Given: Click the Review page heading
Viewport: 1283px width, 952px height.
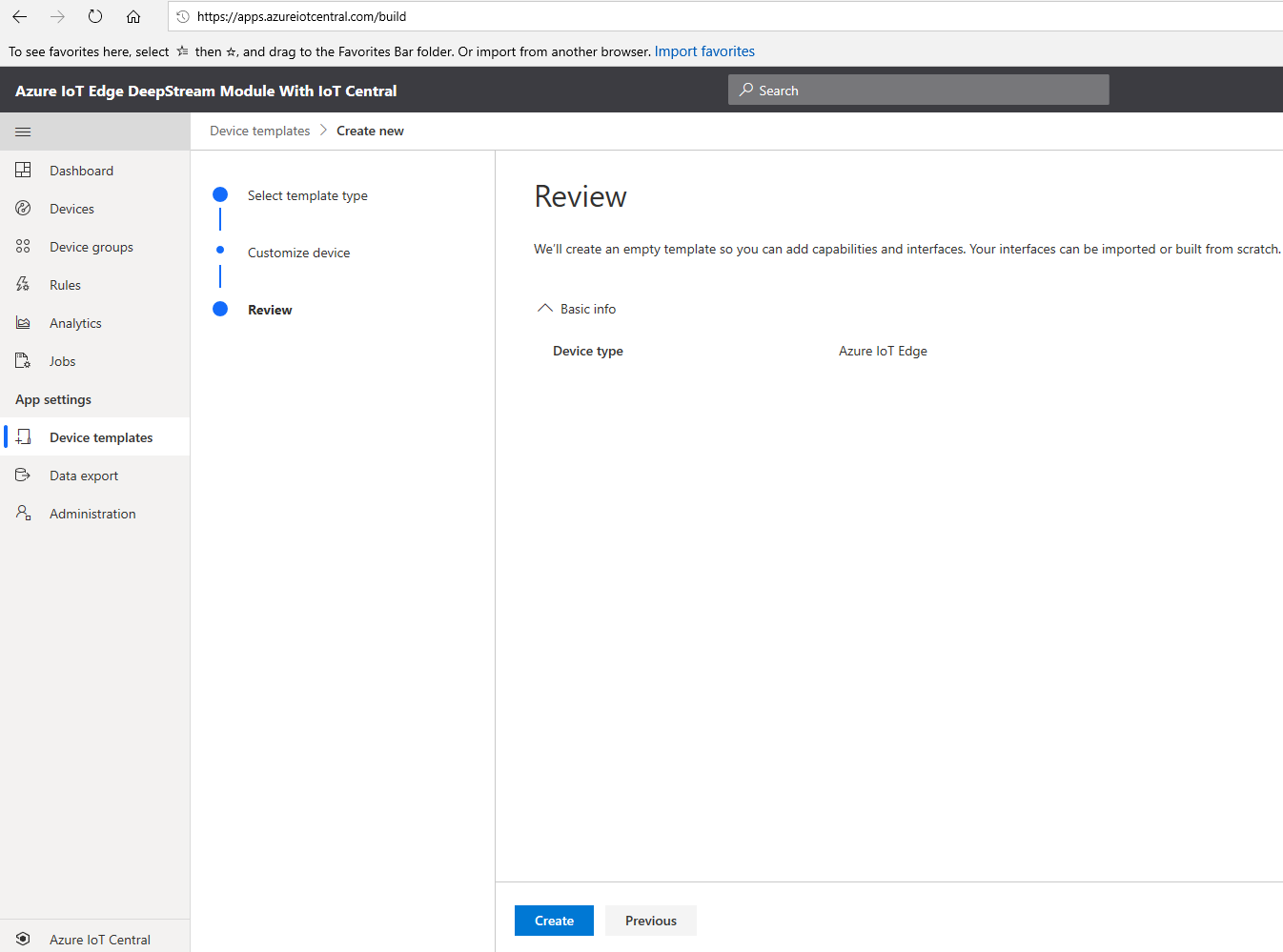Looking at the screenshot, I should coord(580,196).
